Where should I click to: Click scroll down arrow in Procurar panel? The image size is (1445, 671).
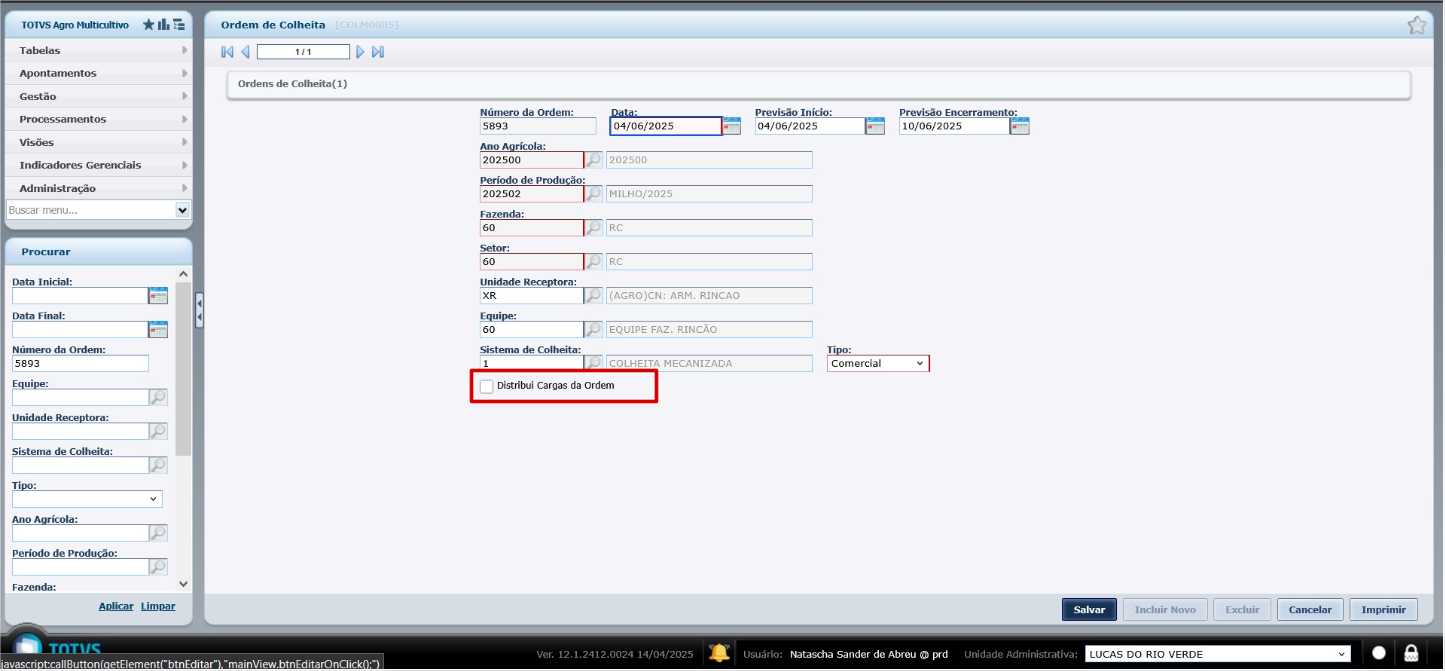(183, 584)
